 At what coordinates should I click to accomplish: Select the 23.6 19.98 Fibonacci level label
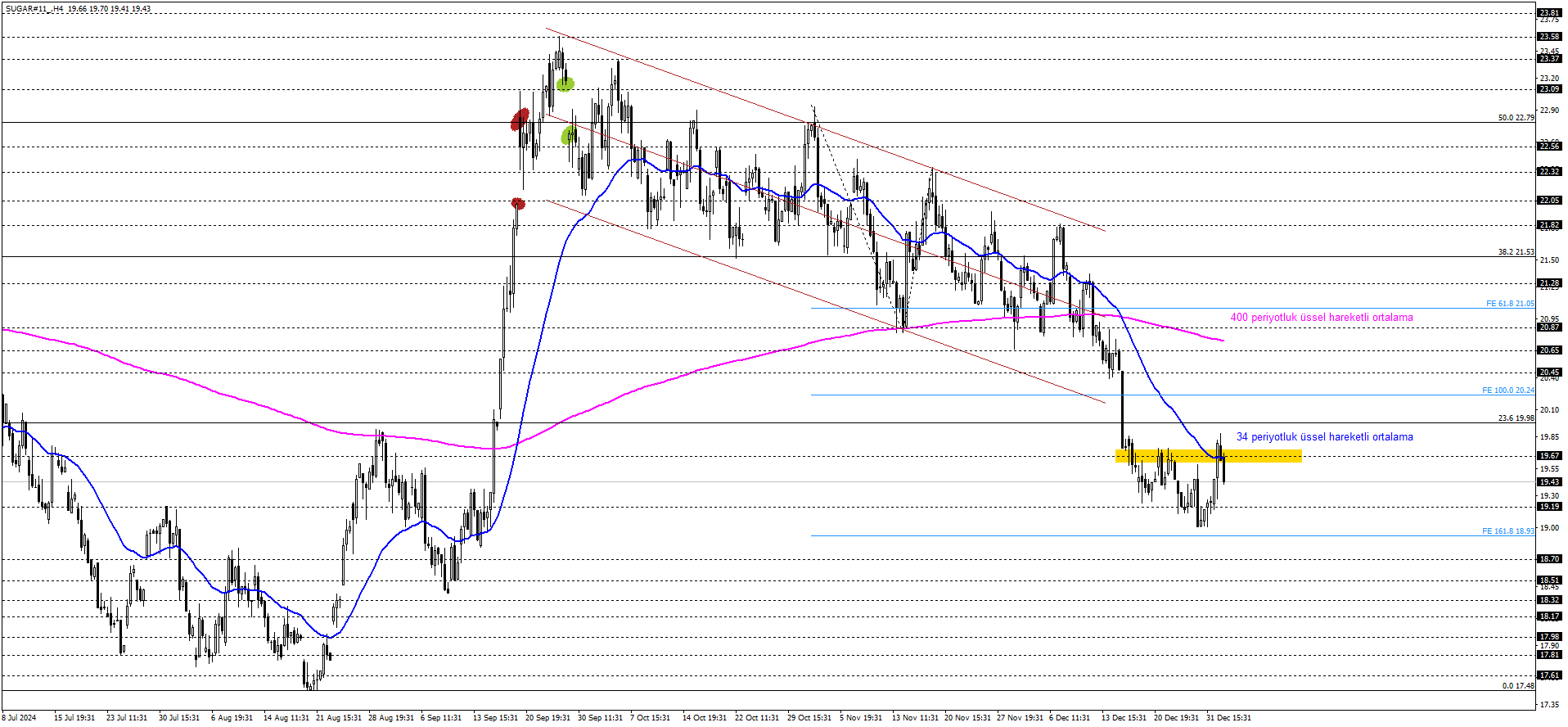pyautogui.click(x=1516, y=418)
